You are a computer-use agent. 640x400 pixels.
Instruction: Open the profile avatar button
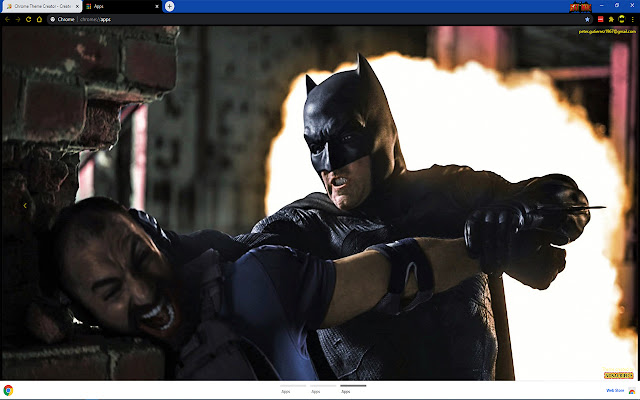[x=621, y=19]
